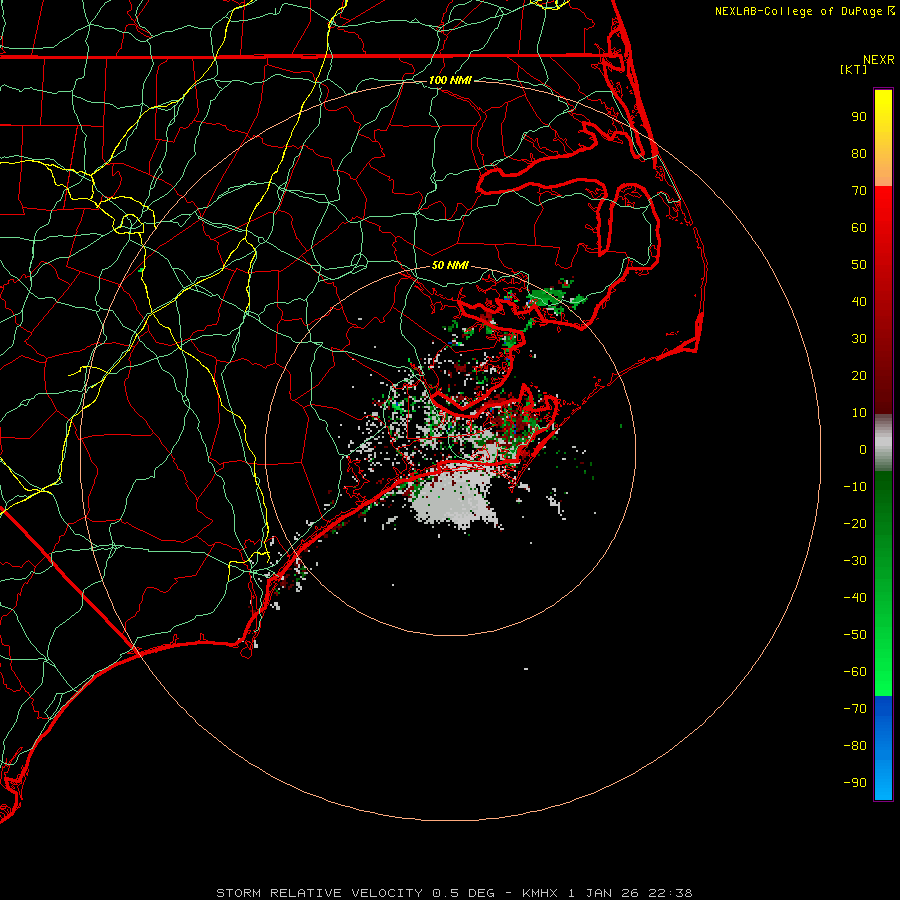Screen dimensions: 900x900
Task: Click the 50 value on velocity scale
Action: click(x=859, y=265)
